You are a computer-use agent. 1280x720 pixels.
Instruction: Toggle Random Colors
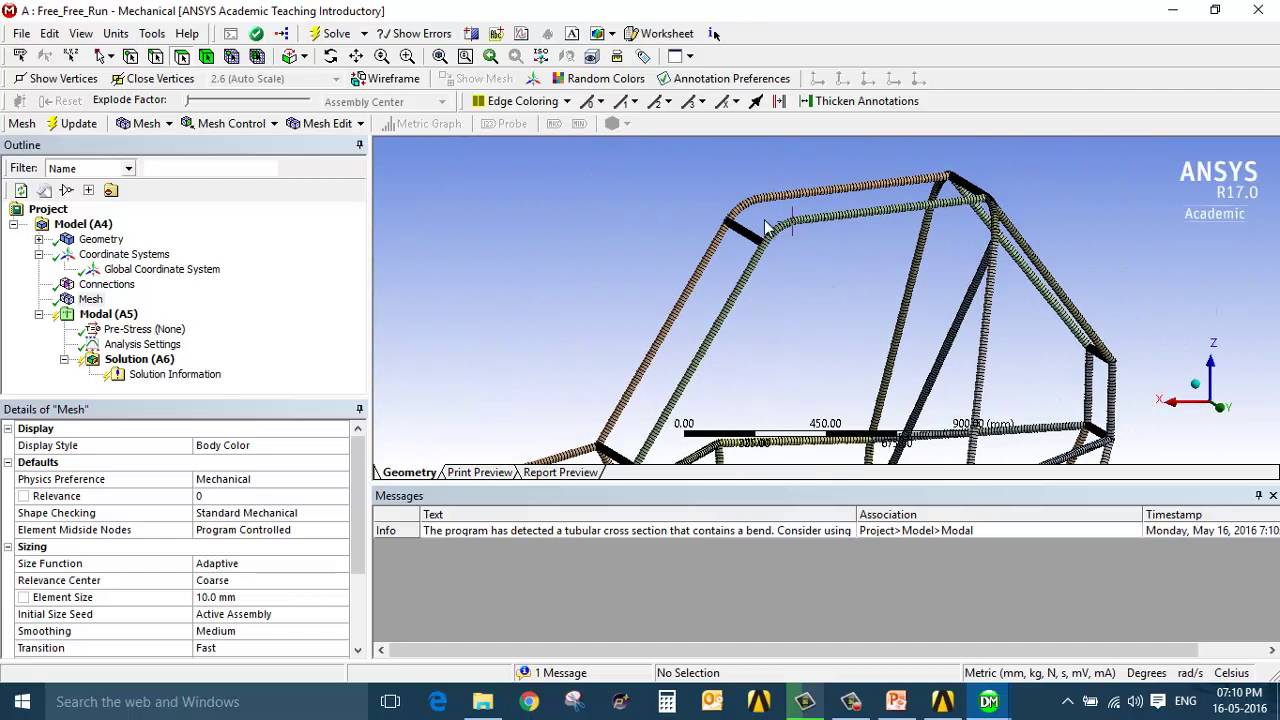(x=598, y=78)
